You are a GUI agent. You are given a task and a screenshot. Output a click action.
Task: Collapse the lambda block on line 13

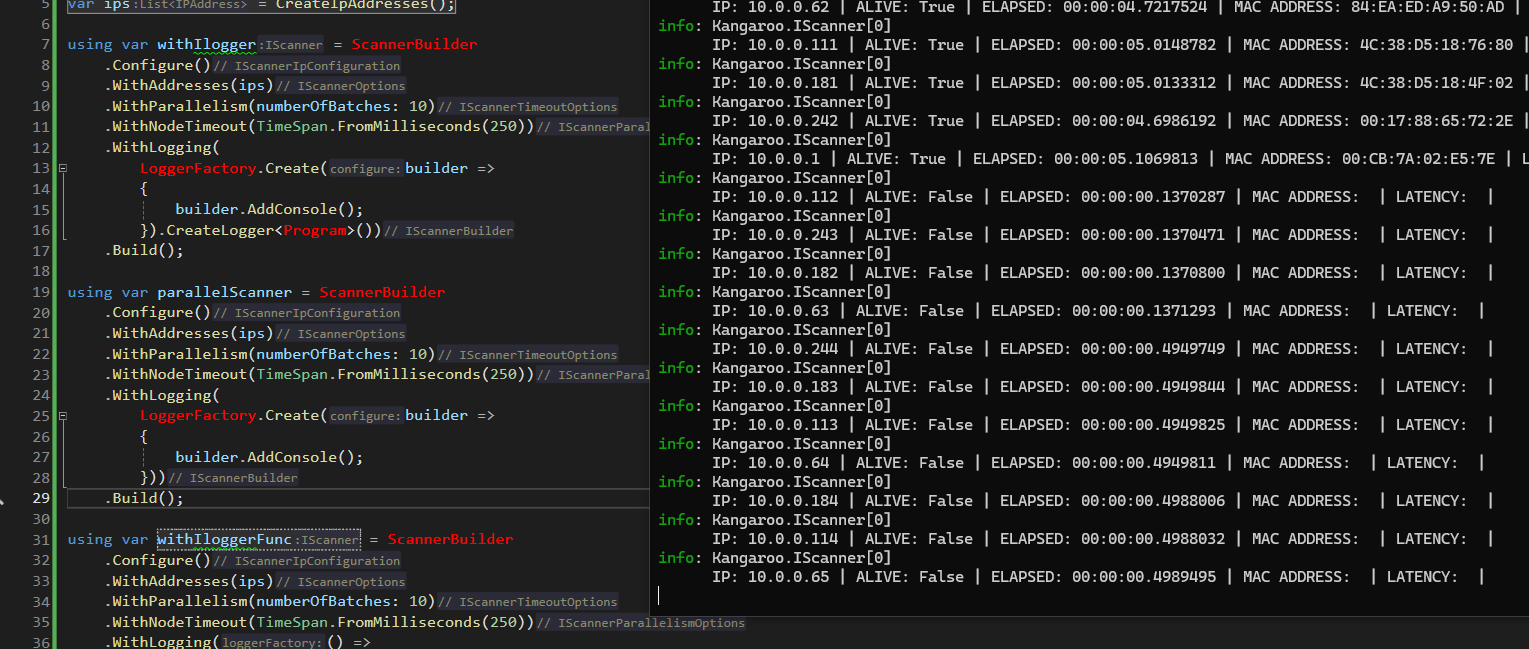[x=62, y=167]
